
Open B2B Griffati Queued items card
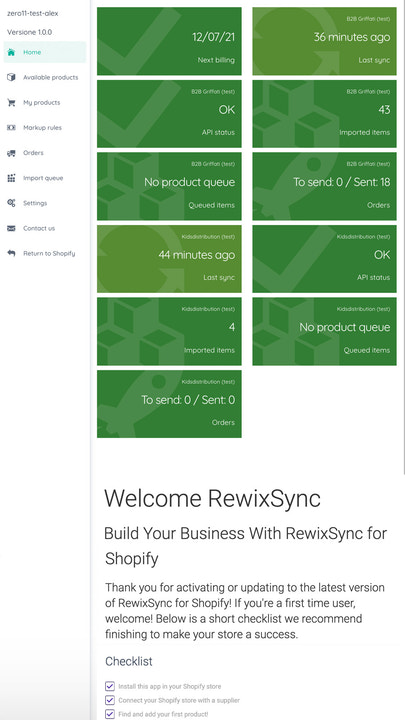tap(169, 186)
